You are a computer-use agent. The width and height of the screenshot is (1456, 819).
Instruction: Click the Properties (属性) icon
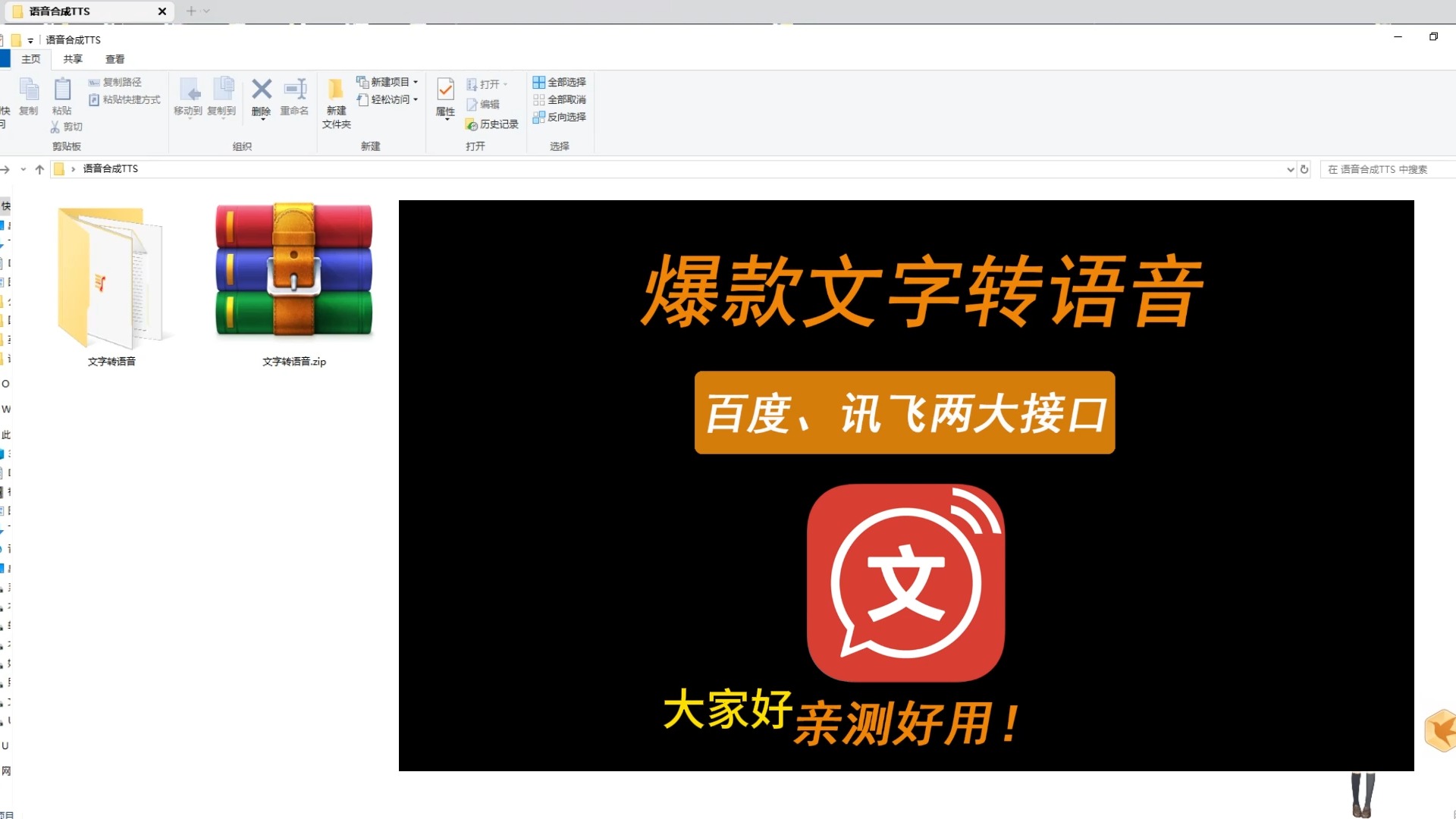coord(445,90)
